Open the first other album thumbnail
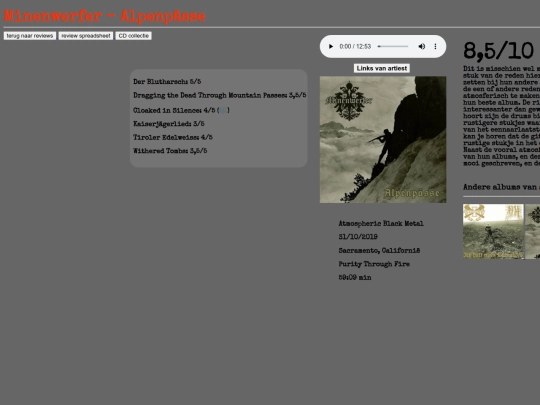 [493, 231]
